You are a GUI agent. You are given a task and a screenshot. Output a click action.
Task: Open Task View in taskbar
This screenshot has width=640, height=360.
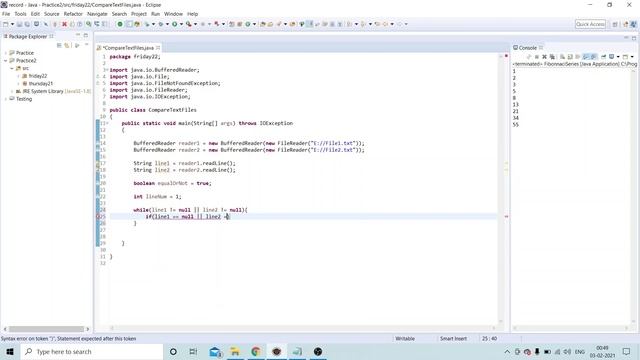pos(193,351)
